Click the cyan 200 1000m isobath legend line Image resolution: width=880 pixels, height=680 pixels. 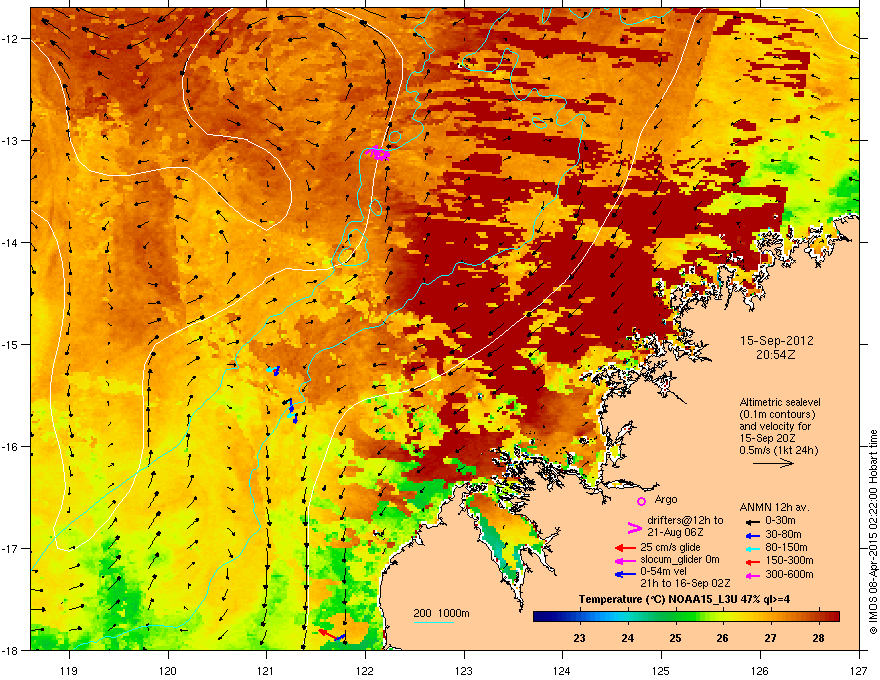pos(434,622)
